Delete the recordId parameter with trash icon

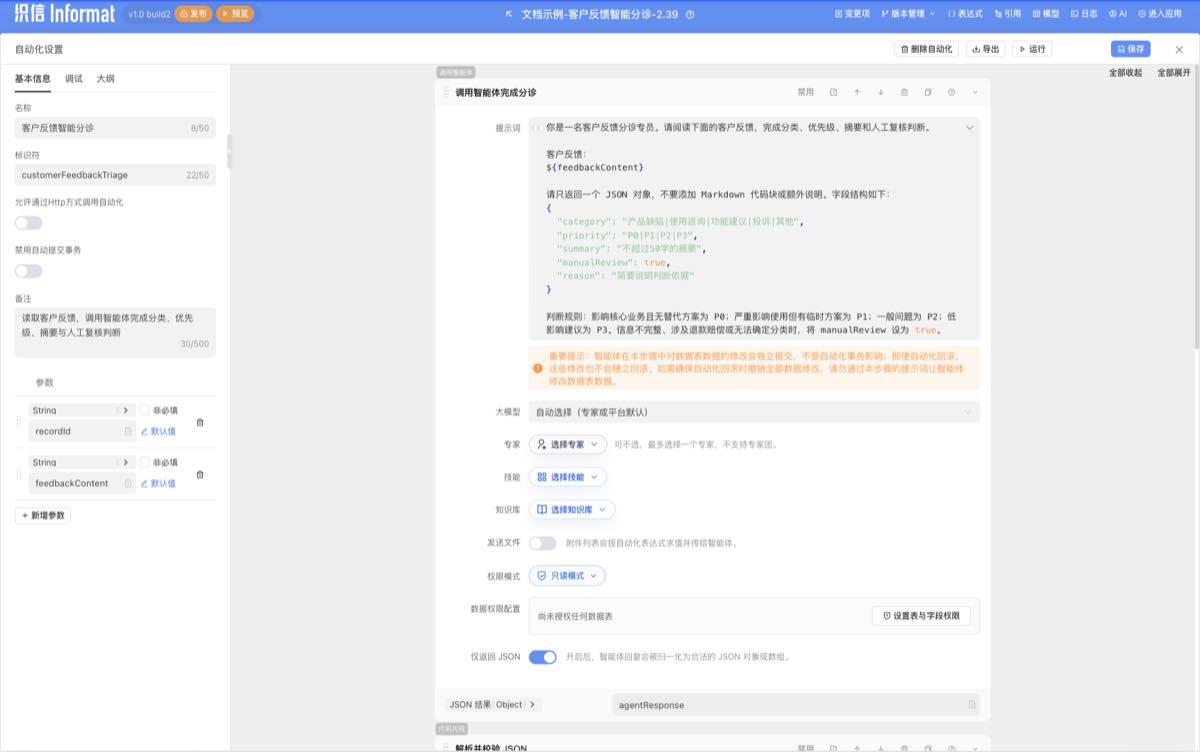(200, 422)
